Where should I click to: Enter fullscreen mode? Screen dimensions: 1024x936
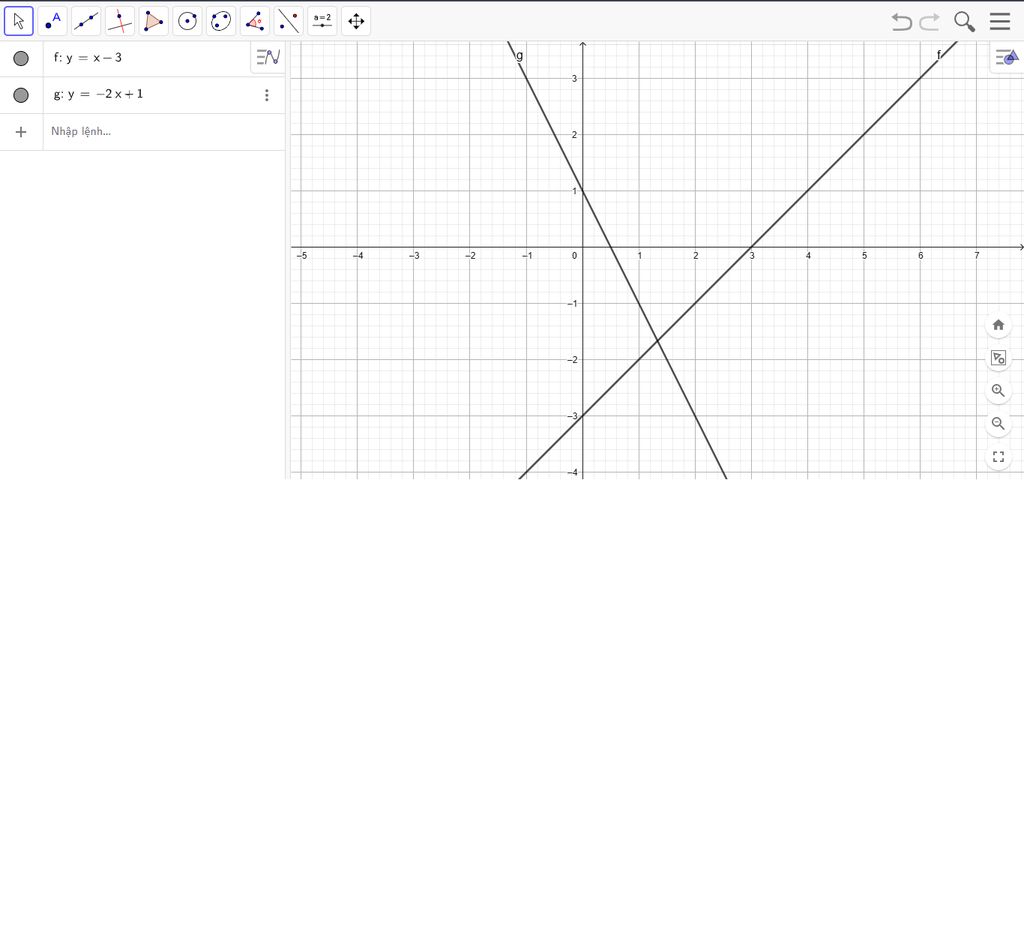coord(998,457)
